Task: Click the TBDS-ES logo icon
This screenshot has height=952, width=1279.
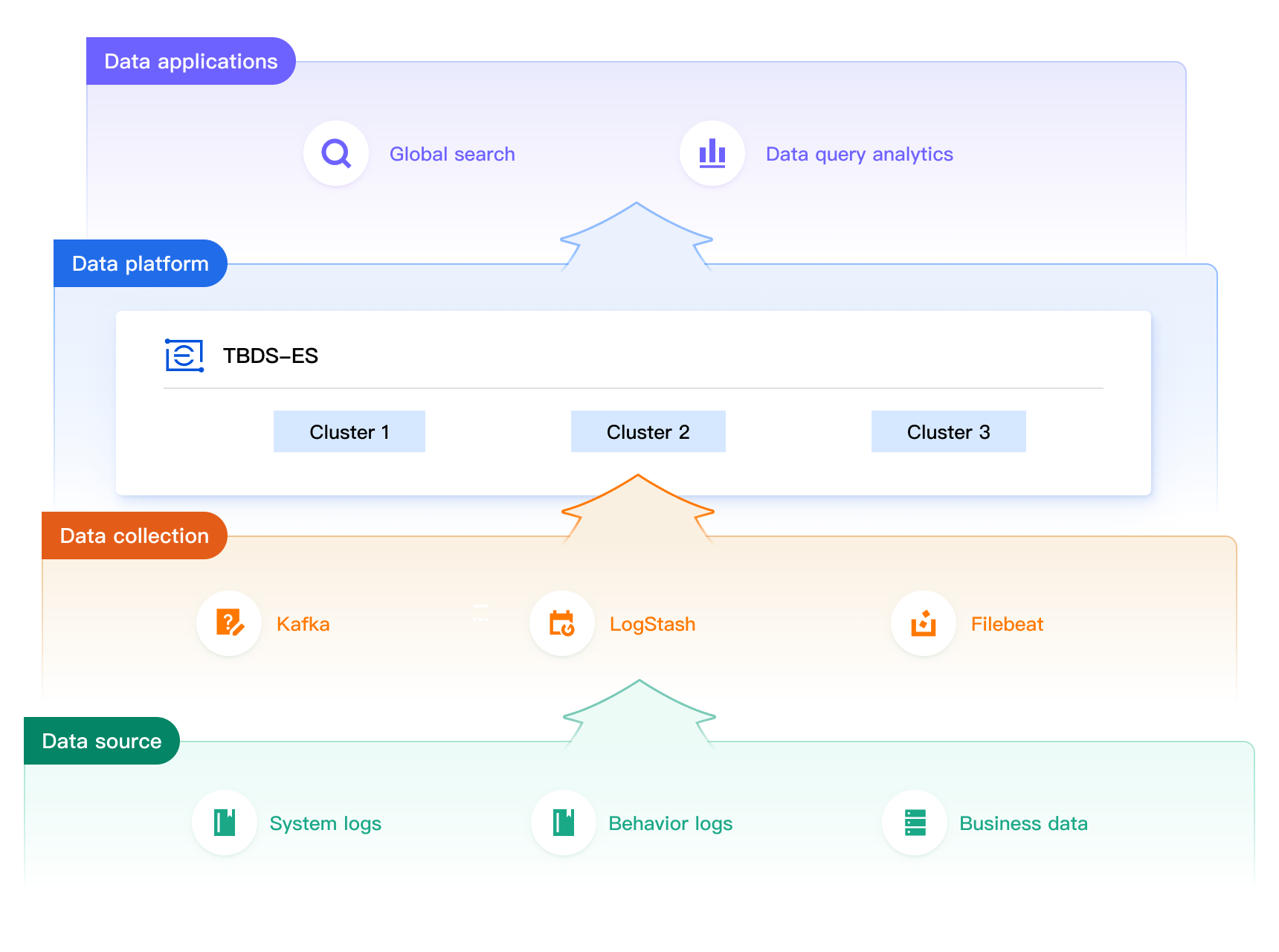Action: tap(184, 356)
